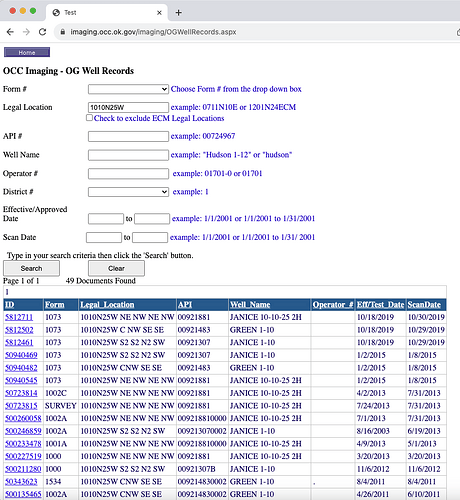Click the Clear button
This screenshot has width=460, height=500.
[116, 268]
